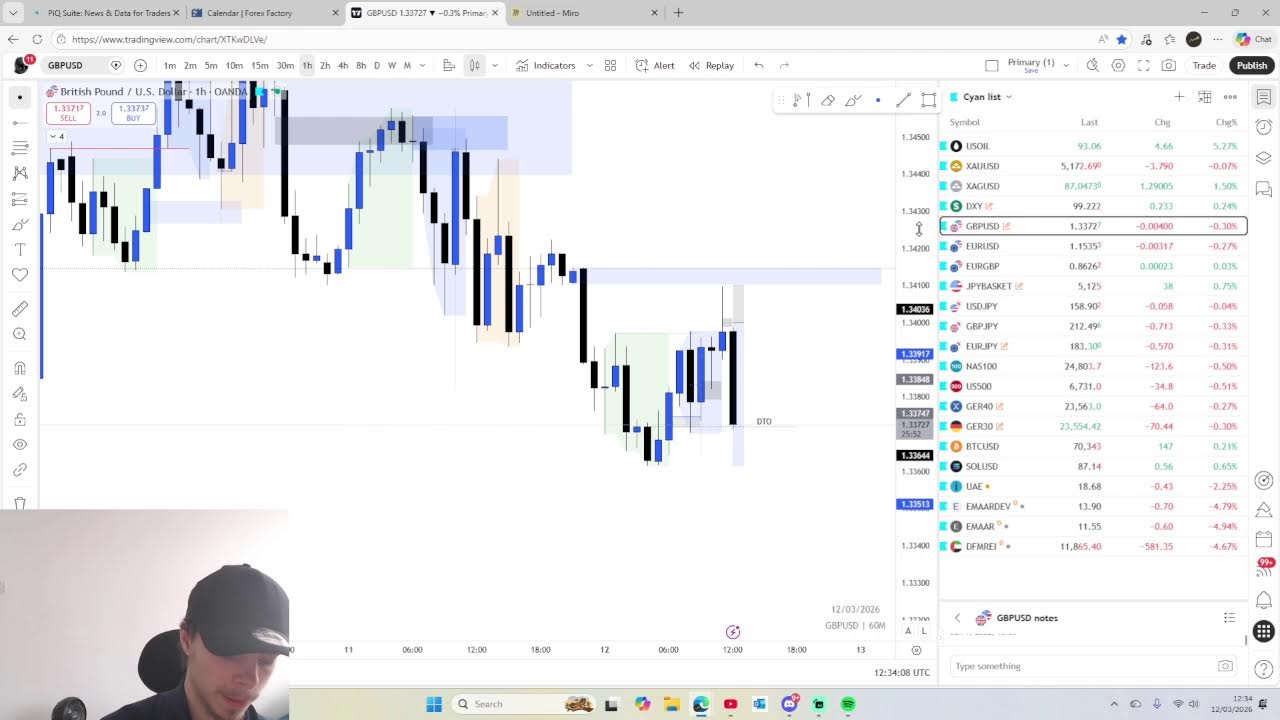Image resolution: width=1280 pixels, height=720 pixels.
Task: Open watchlist advanced view table icon
Action: pyautogui.click(x=1204, y=96)
